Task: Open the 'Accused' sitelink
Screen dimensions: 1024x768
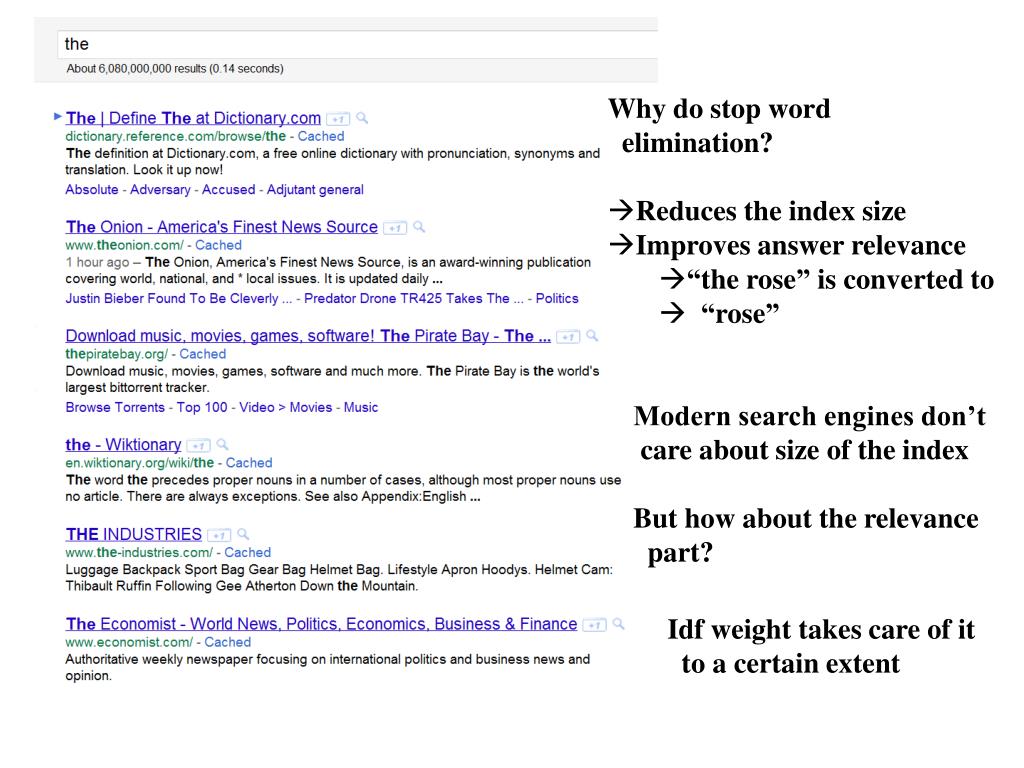Action: tap(228, 189)
